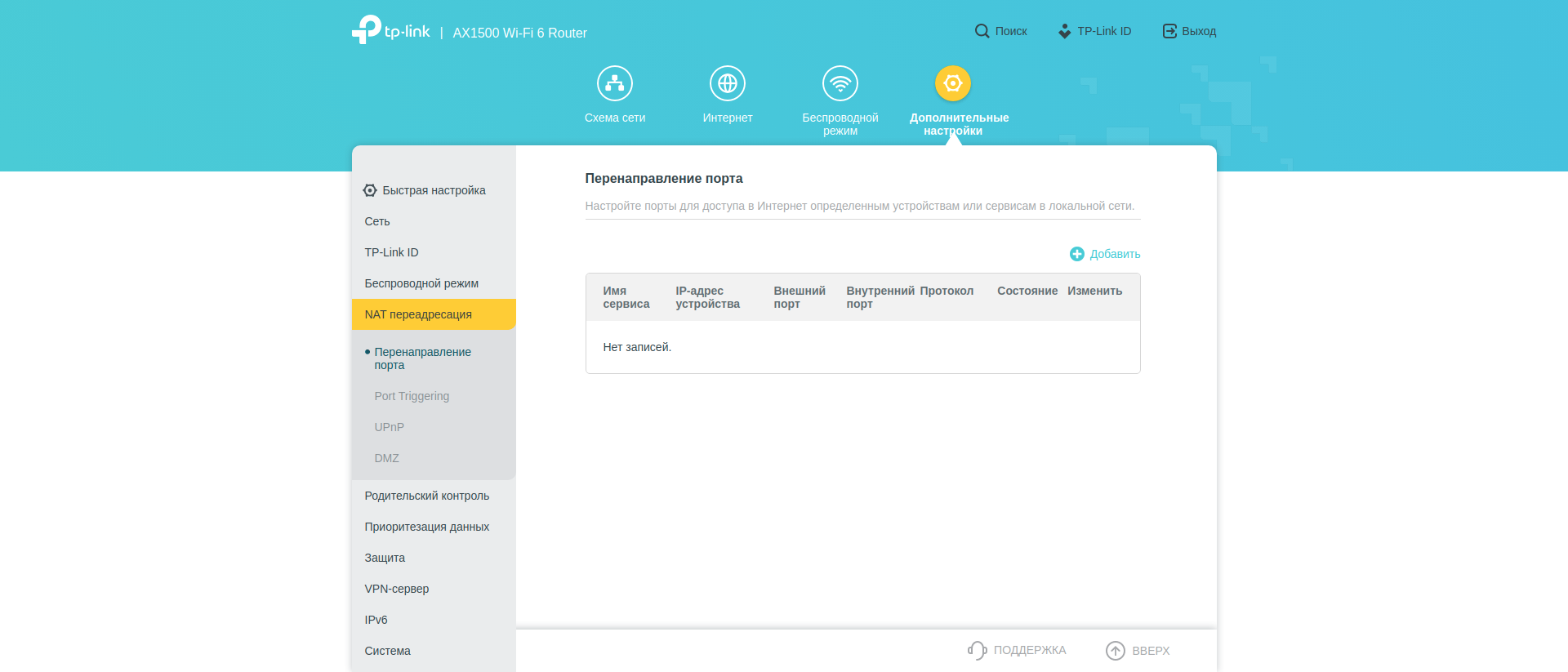Open Родительский контроль in sidebar
1568x672 pixels.
(x=426, y=496)
